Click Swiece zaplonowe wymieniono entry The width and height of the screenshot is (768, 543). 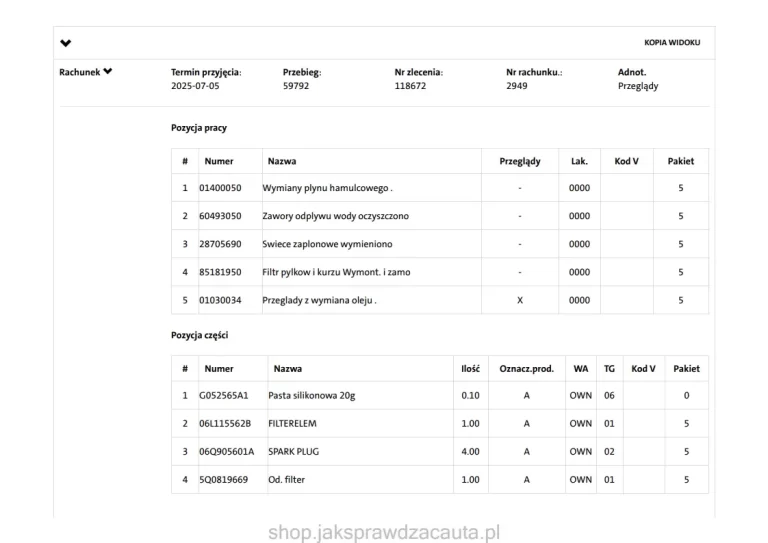(x=327, y=244)
